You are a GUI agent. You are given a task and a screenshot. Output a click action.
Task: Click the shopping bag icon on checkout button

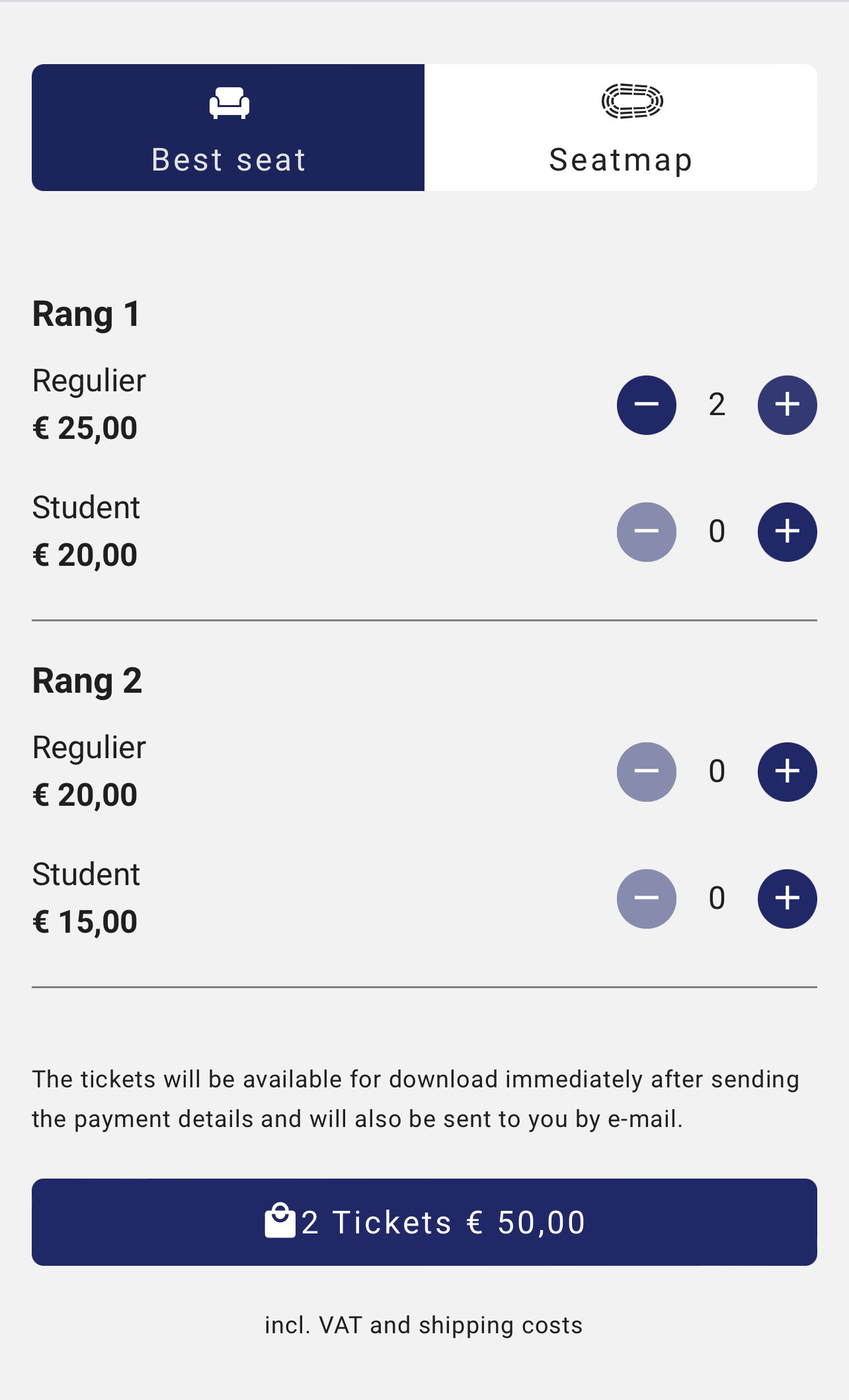(x=280, y=1220)
